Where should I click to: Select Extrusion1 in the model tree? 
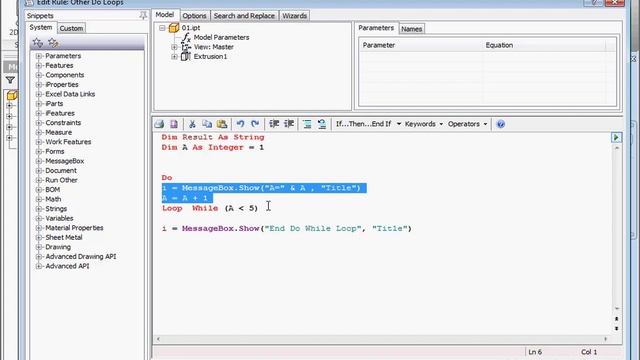click(x=210, y=56)
